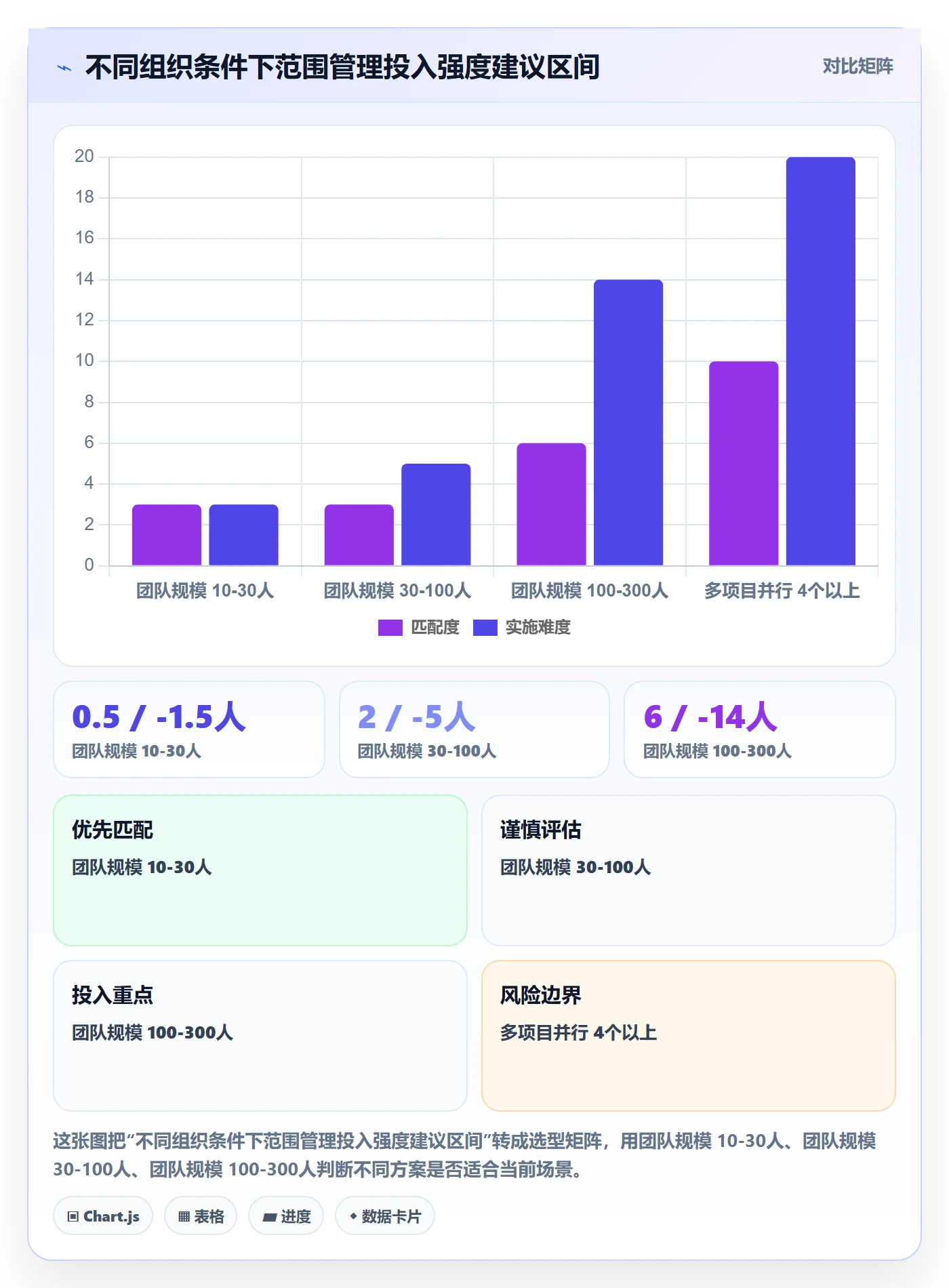Screen dimensions: 949x1288
Task: Click the y-axis tick label 0
Action: 89,565
